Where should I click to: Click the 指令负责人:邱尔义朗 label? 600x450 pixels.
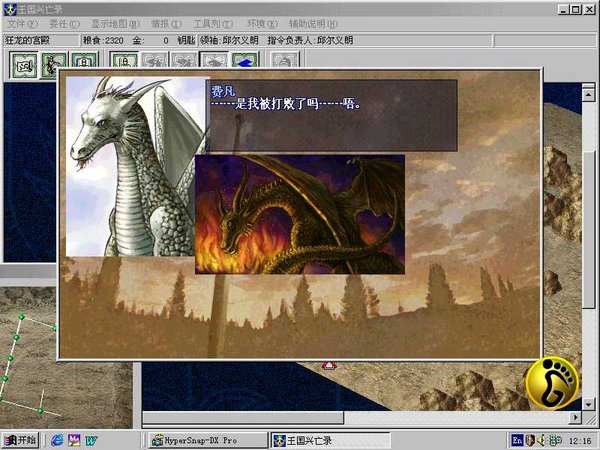point(310,40)
